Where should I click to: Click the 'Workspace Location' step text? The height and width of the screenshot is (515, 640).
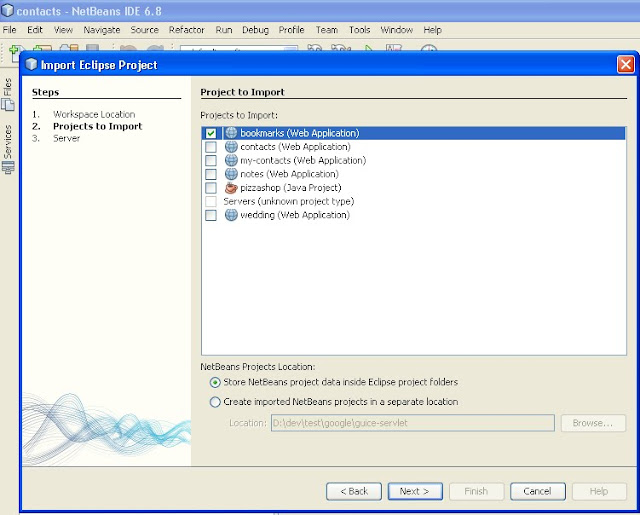pos(94,114)
